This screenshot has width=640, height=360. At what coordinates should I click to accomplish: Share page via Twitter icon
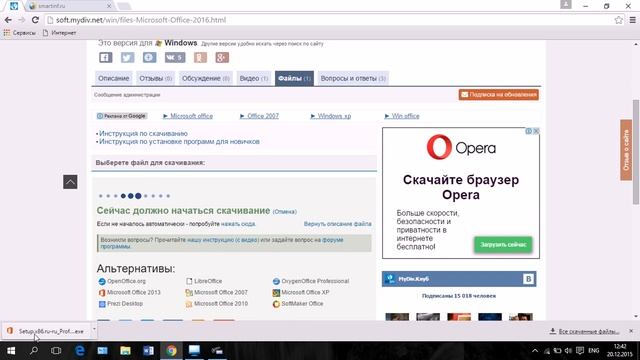tap(127, 58)
